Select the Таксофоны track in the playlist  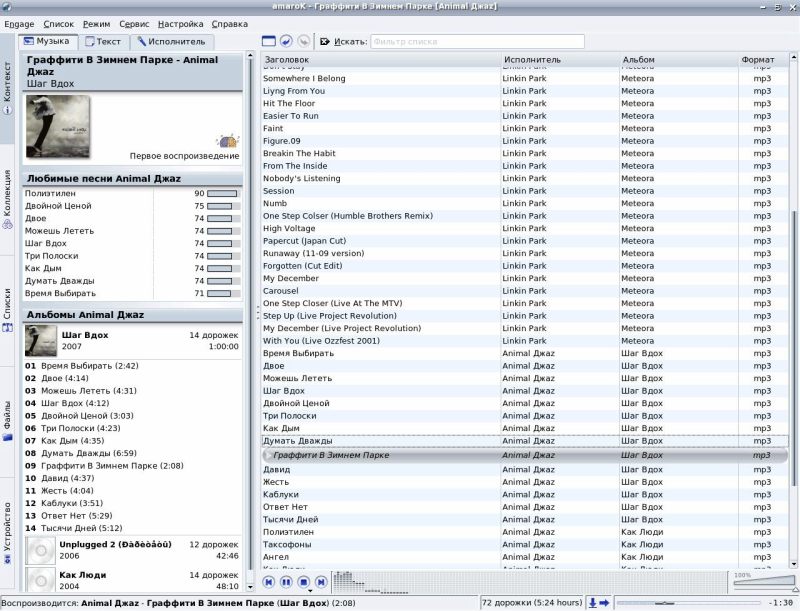click(x=524, y=545)
